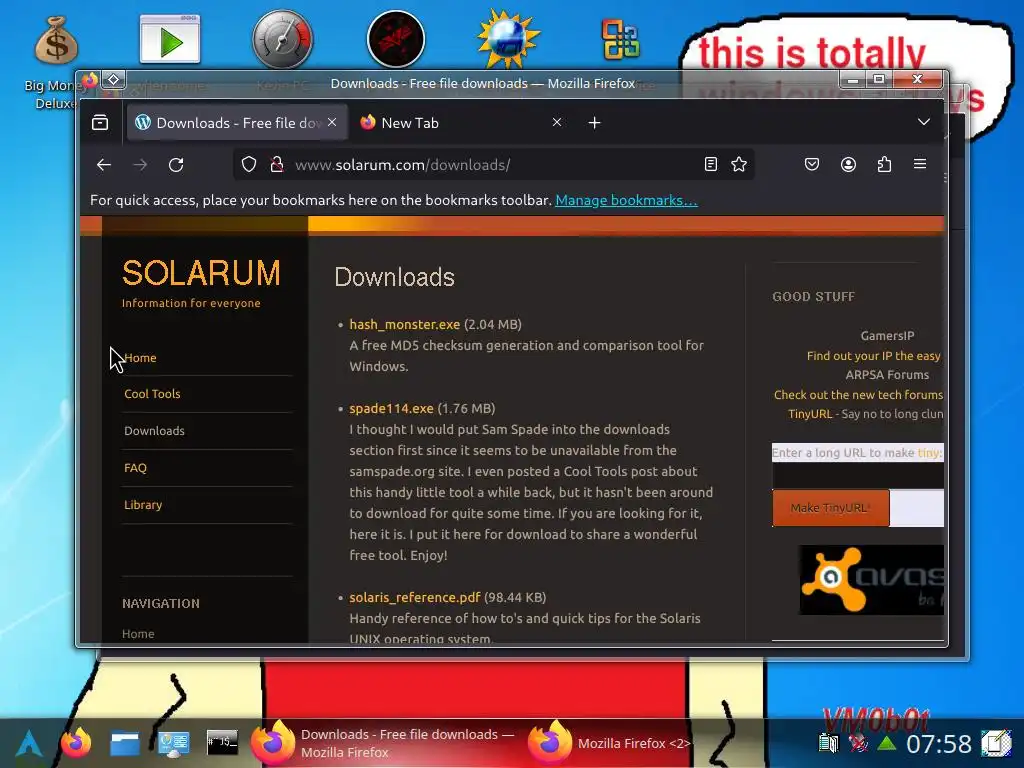
Task: Open the Firefox View icon left of tabs
Action: (x=100, y=122)
